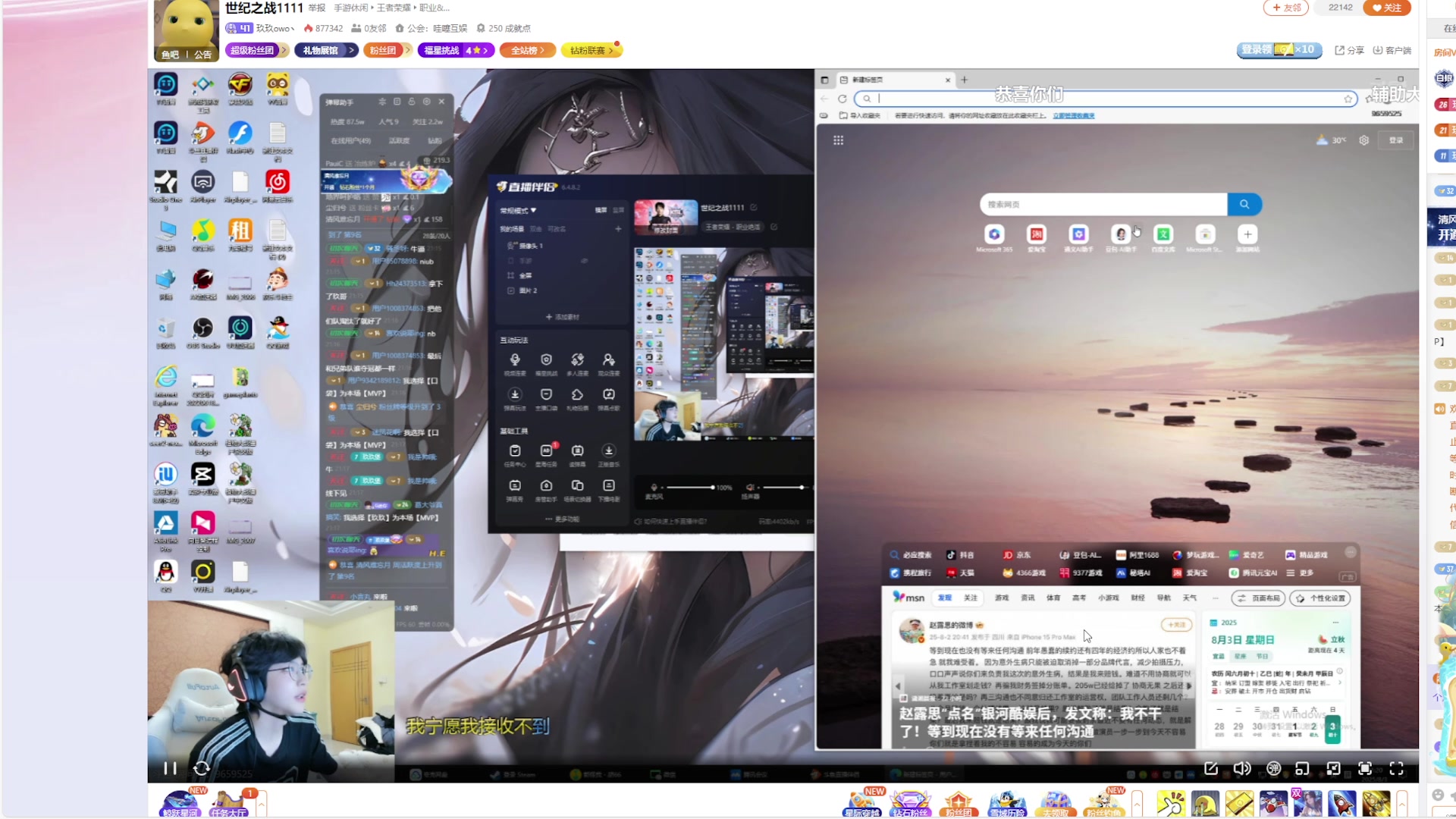
Task: Enter web fullscreen mode in player
Action: tap(1365, 768)
